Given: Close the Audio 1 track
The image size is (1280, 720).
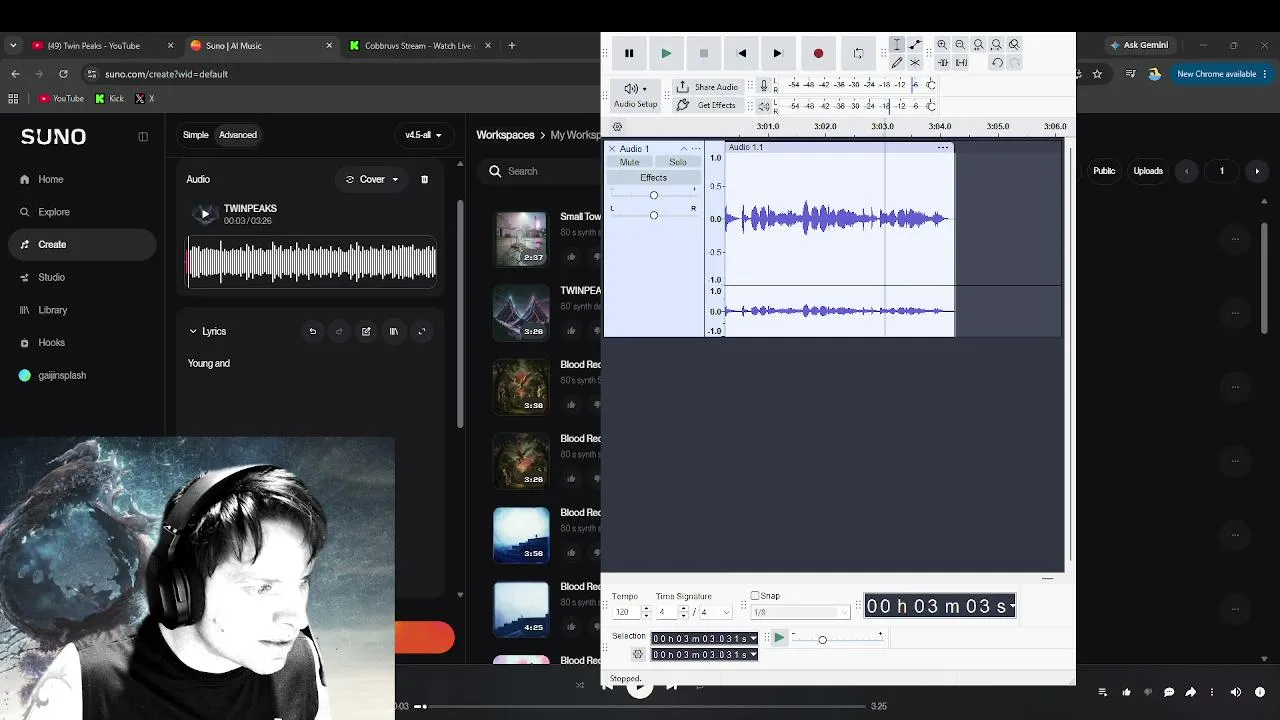Looking at the screenshot, I should coord(612,149).
